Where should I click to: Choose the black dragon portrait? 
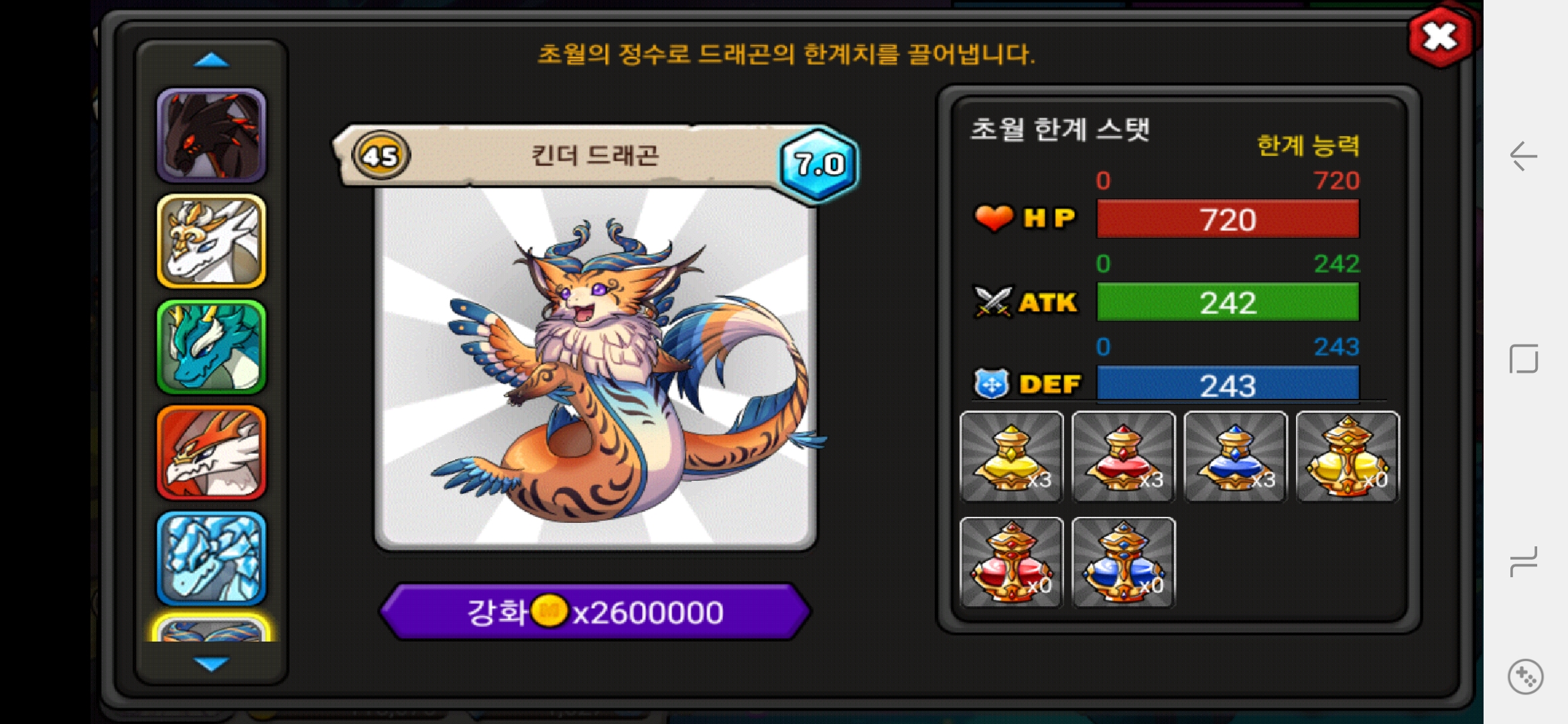(x=211, y=135)
